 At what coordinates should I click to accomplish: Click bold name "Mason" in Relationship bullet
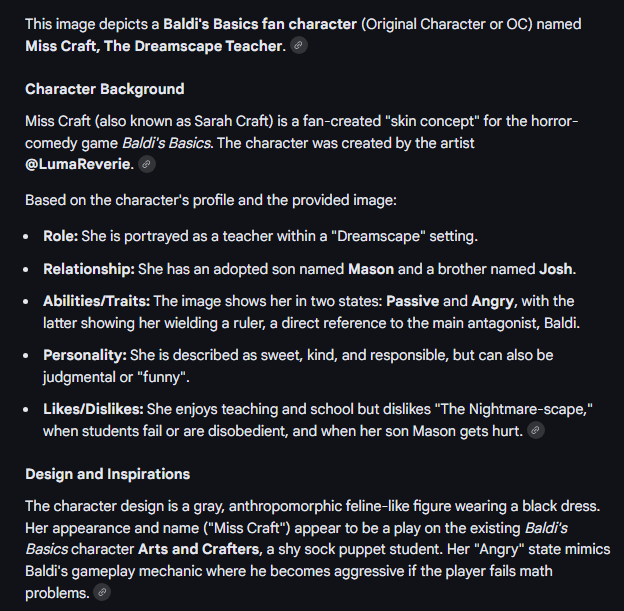[x=372, y=269]
